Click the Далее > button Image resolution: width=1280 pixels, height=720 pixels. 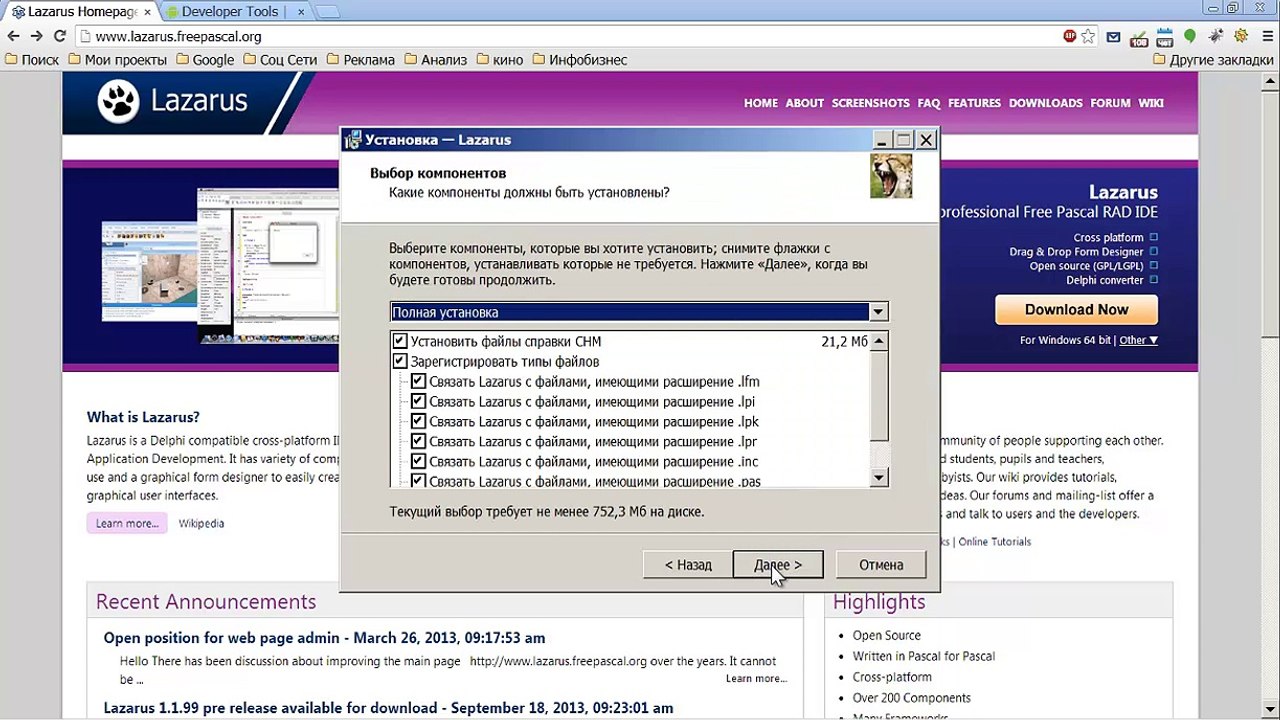click(778, 565)
